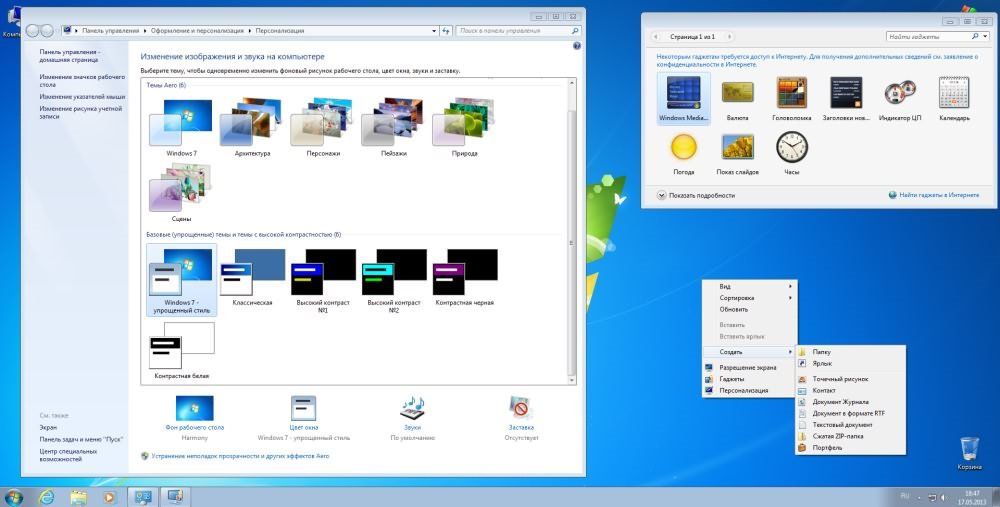Image resolution: width=1000 pixels, height=507 pixels.
Task: Expand the Вид submenu arrow
Action: [x=790, y=286]
